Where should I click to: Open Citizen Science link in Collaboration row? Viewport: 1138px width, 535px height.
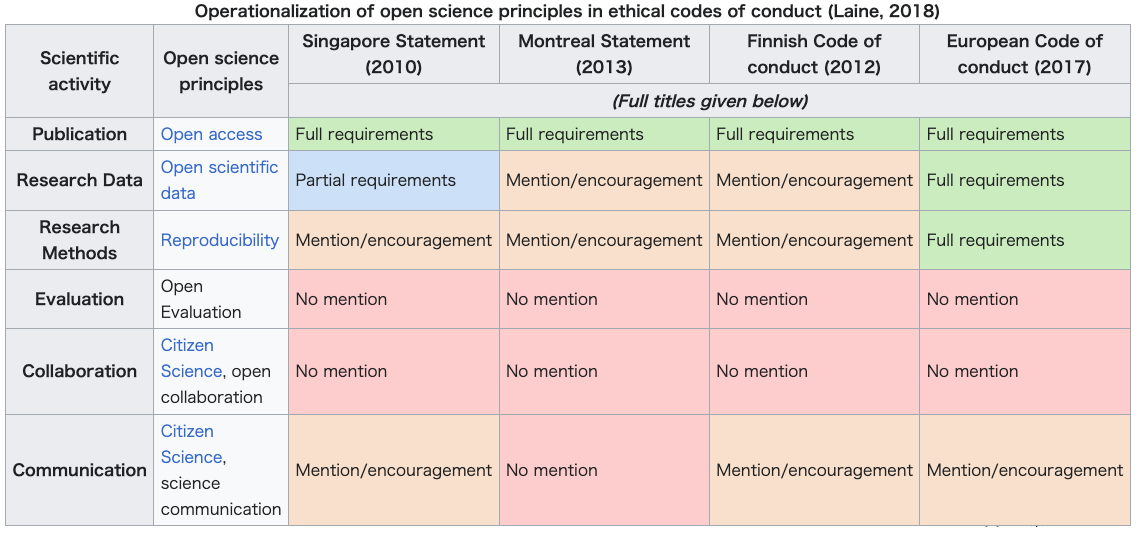(192, 358)
